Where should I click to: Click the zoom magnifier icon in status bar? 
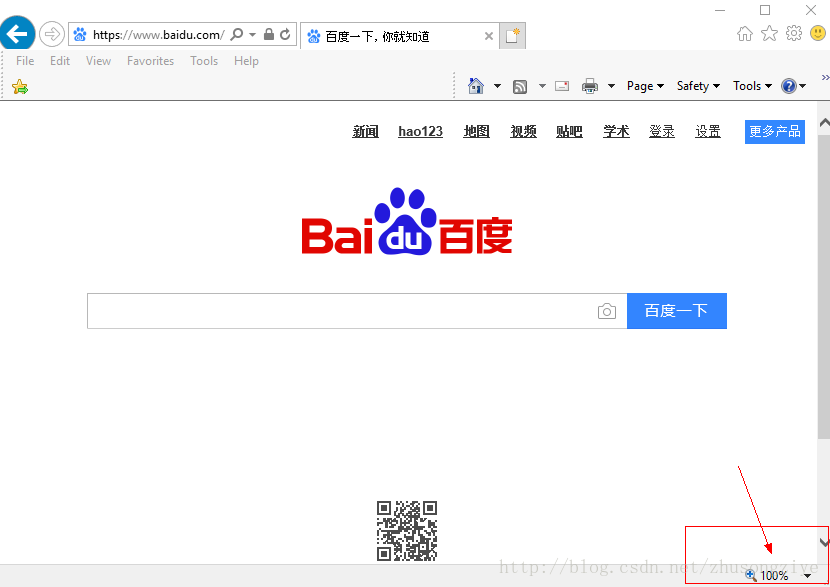coord(751,575)
